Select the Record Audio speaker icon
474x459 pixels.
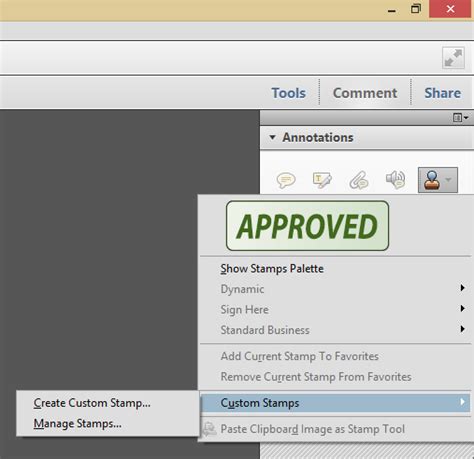tap(395, 180)
